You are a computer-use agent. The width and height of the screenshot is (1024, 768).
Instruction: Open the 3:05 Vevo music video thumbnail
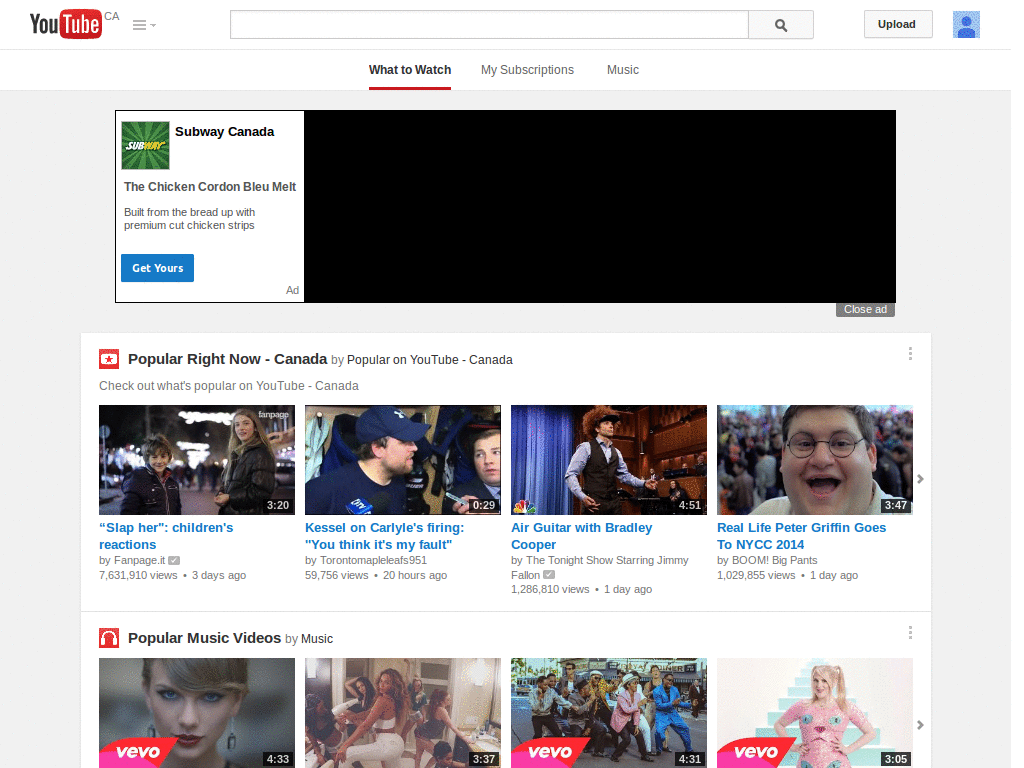click(x=814, y=712)
